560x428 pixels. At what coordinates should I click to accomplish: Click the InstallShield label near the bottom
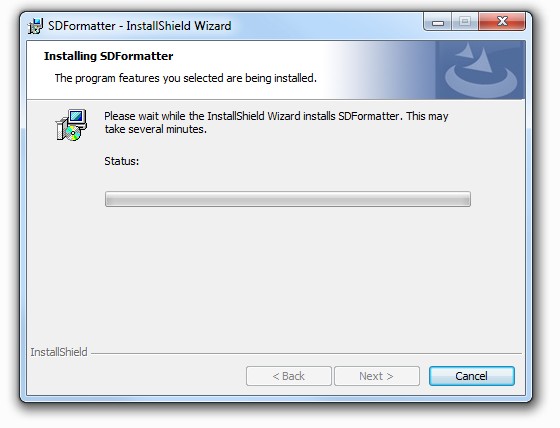point(59,352)
